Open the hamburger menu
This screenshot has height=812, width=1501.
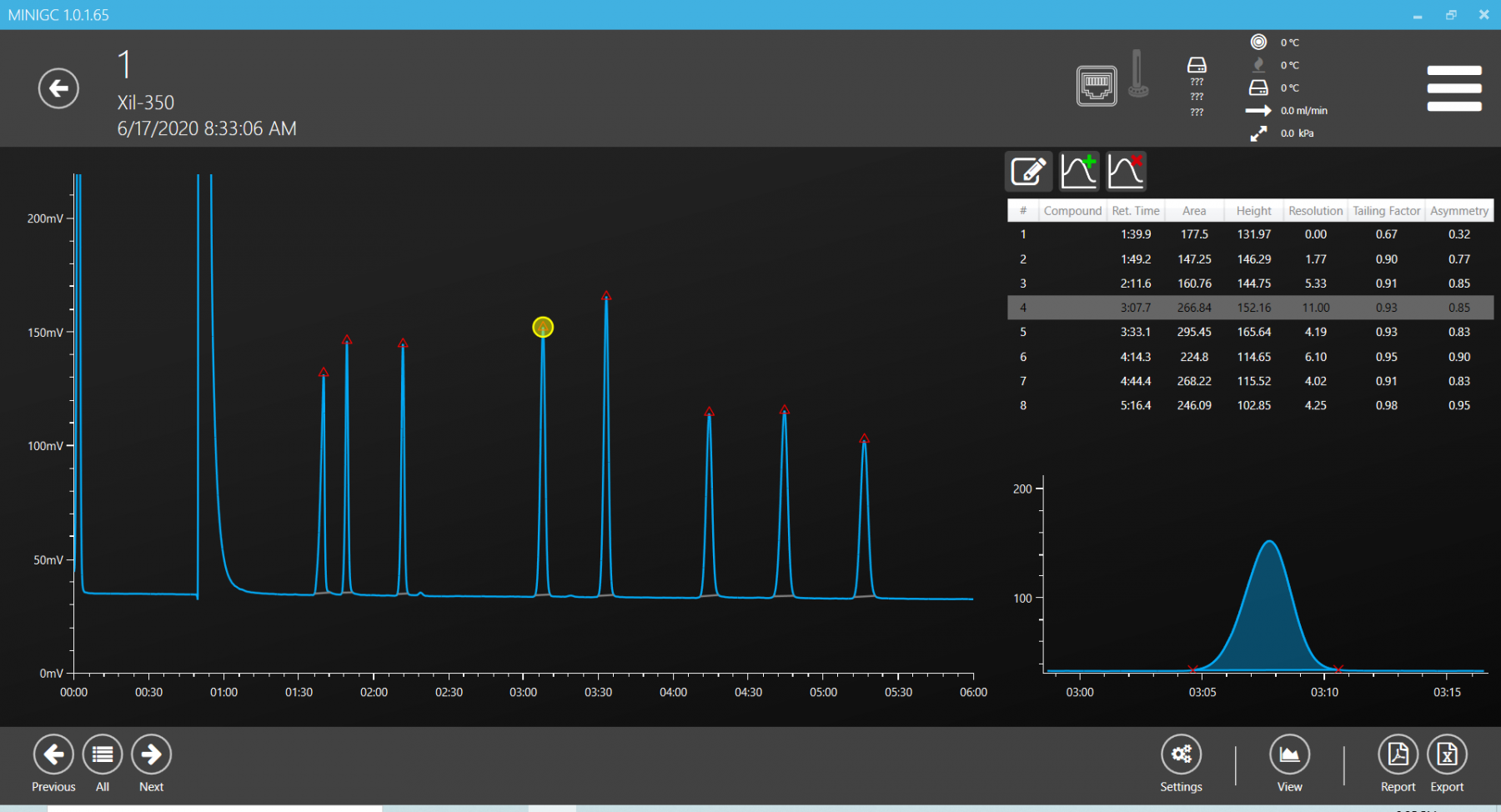(1453, 88)
